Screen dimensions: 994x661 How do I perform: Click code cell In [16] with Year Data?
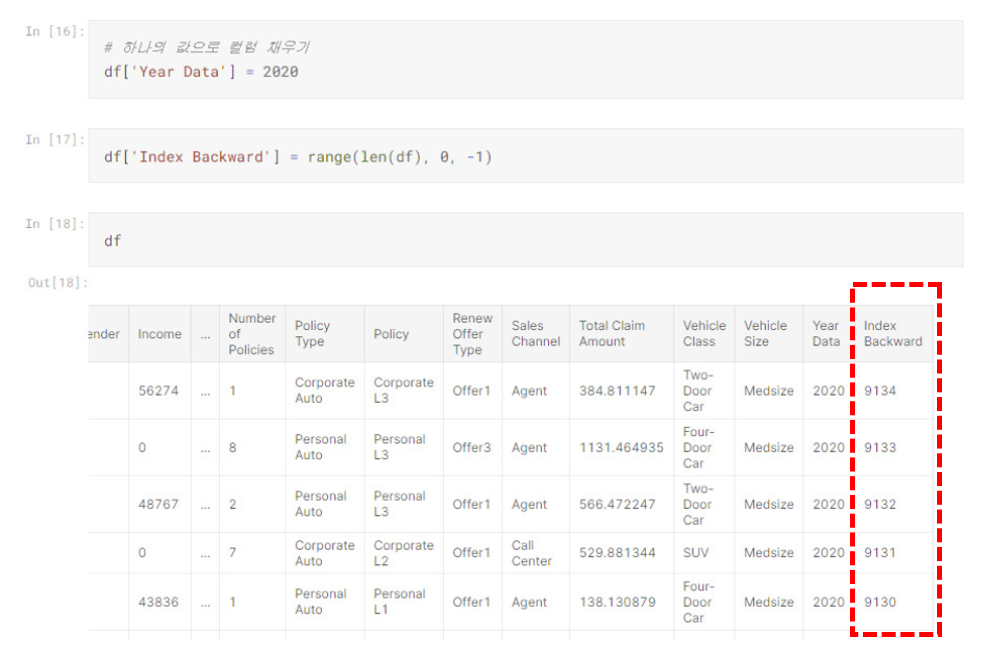(526, 60)
